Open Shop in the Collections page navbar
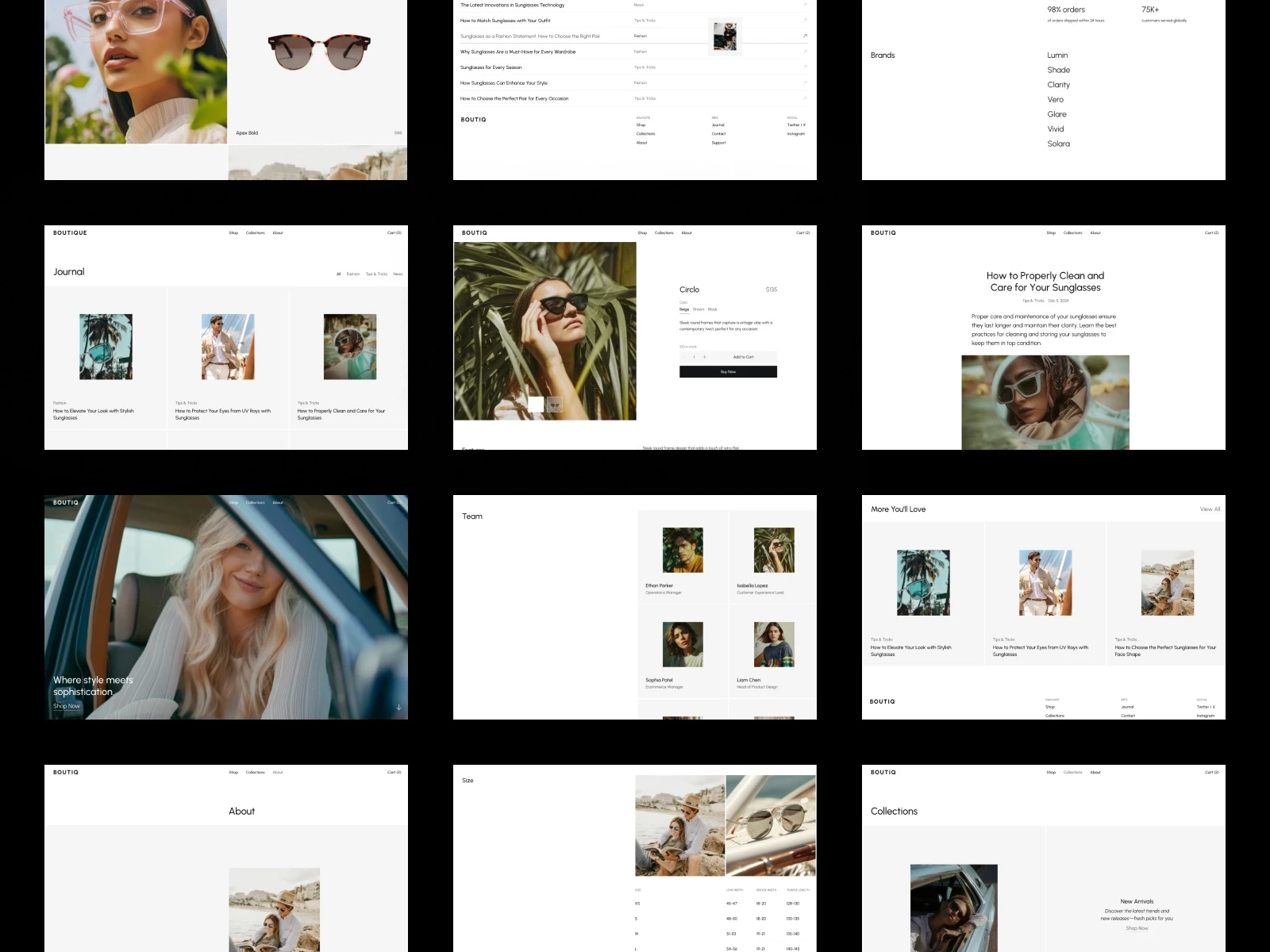The width and height of the screenshot is (1270, 952). (1051, 772)
